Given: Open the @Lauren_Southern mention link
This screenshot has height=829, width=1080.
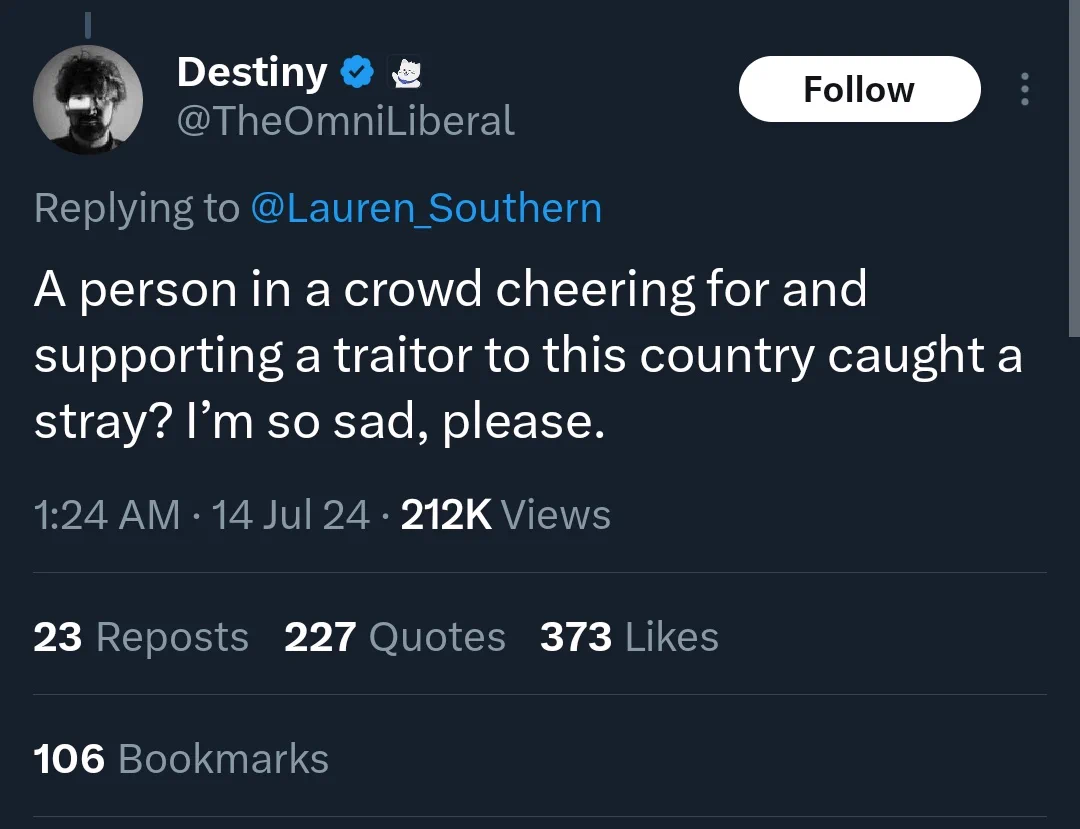Looking at the screenshot, I should 426,208.
